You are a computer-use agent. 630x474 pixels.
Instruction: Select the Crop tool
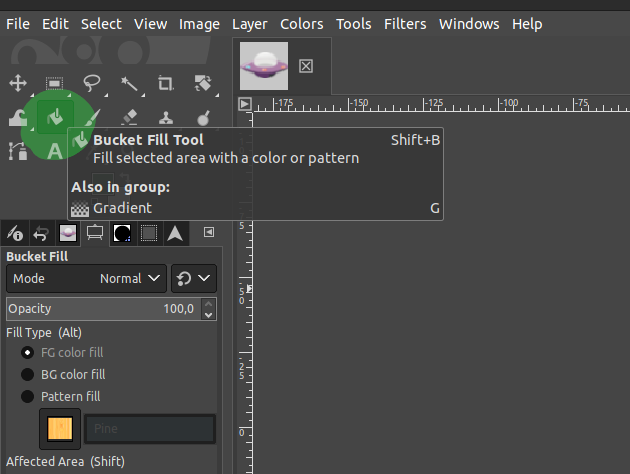(x=166, y=83)
